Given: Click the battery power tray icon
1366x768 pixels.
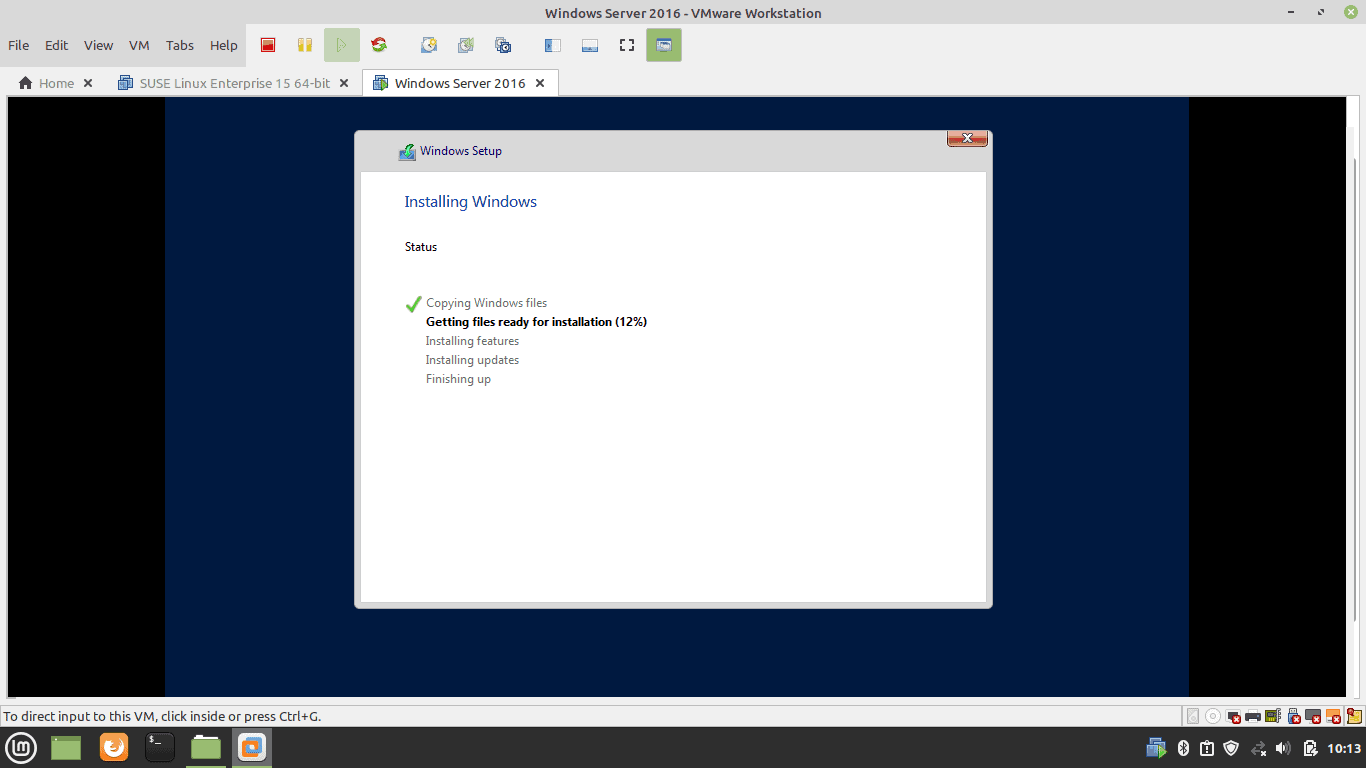Looking at the screenshot, I should pos(1311,748).
